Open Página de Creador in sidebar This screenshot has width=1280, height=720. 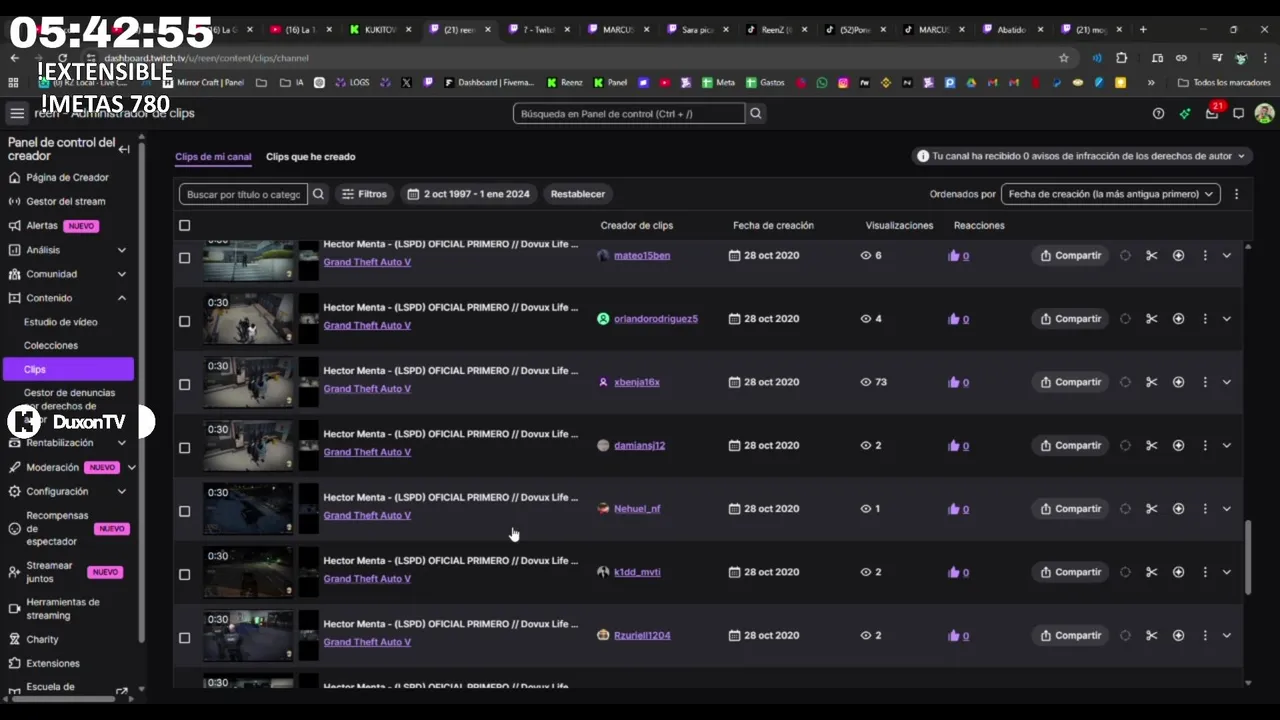67,177
